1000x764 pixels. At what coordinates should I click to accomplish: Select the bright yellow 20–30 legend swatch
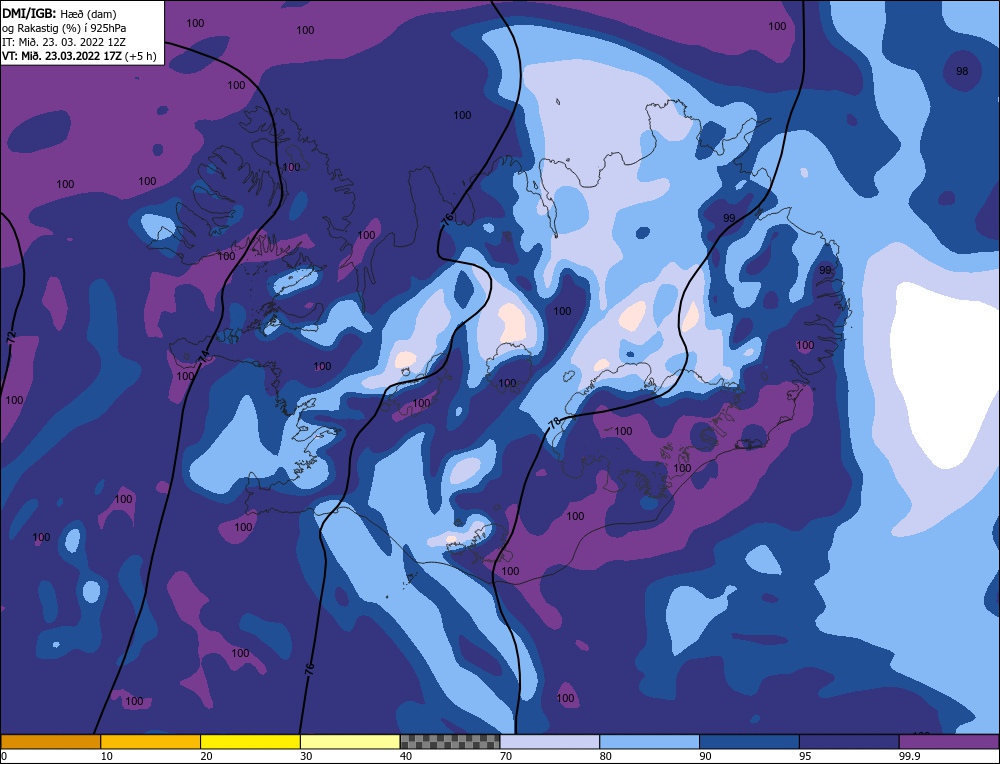250,742
